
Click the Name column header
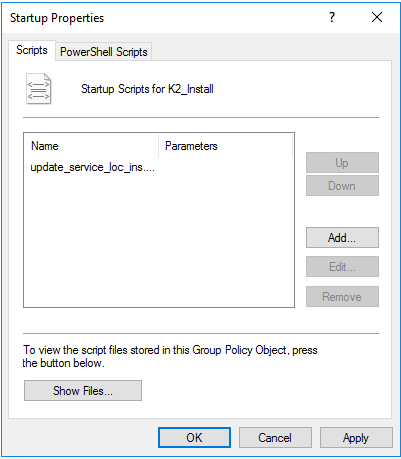(91, 146)
